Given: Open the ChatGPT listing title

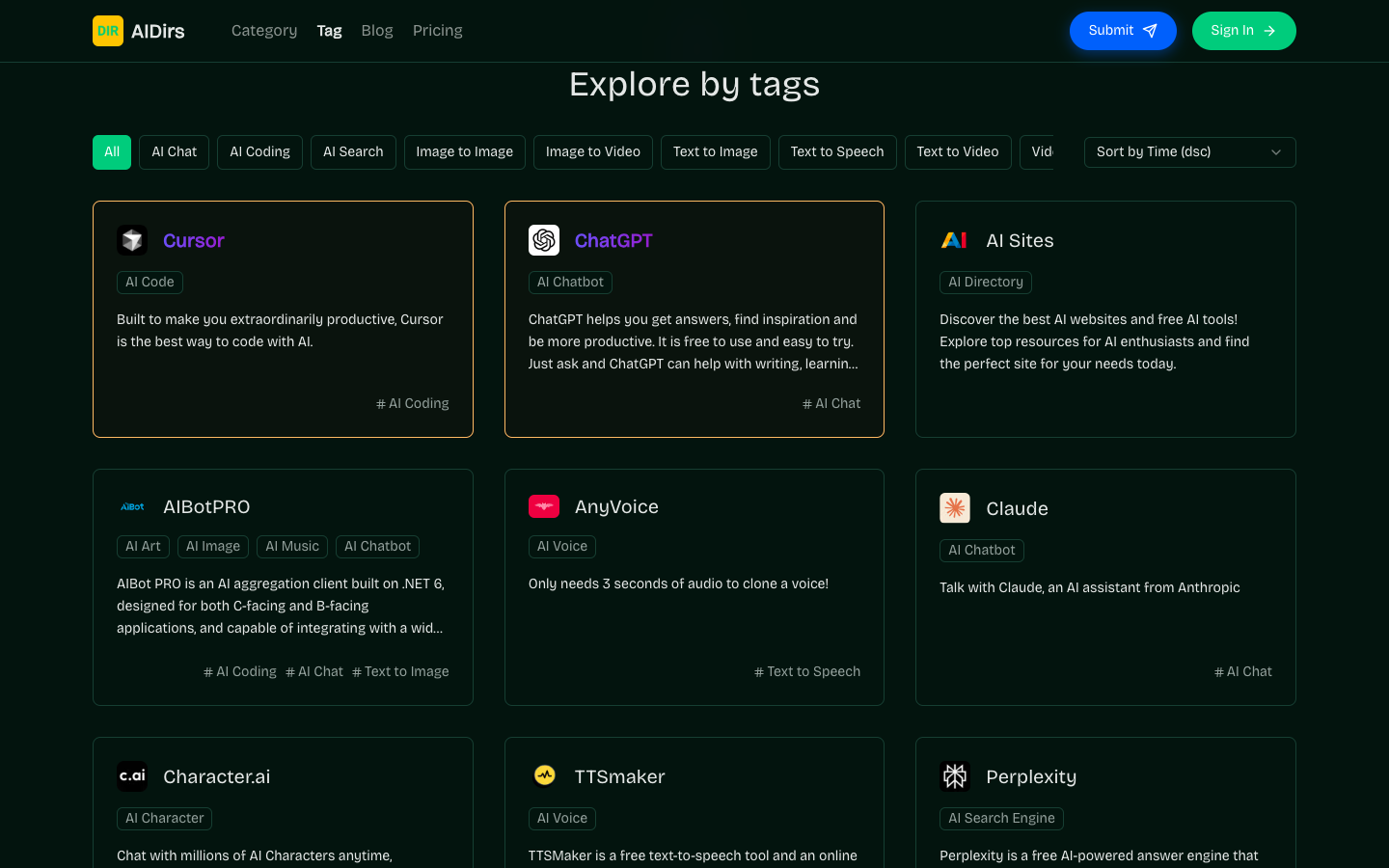Looking at the screenshot, I should (613, 240).
